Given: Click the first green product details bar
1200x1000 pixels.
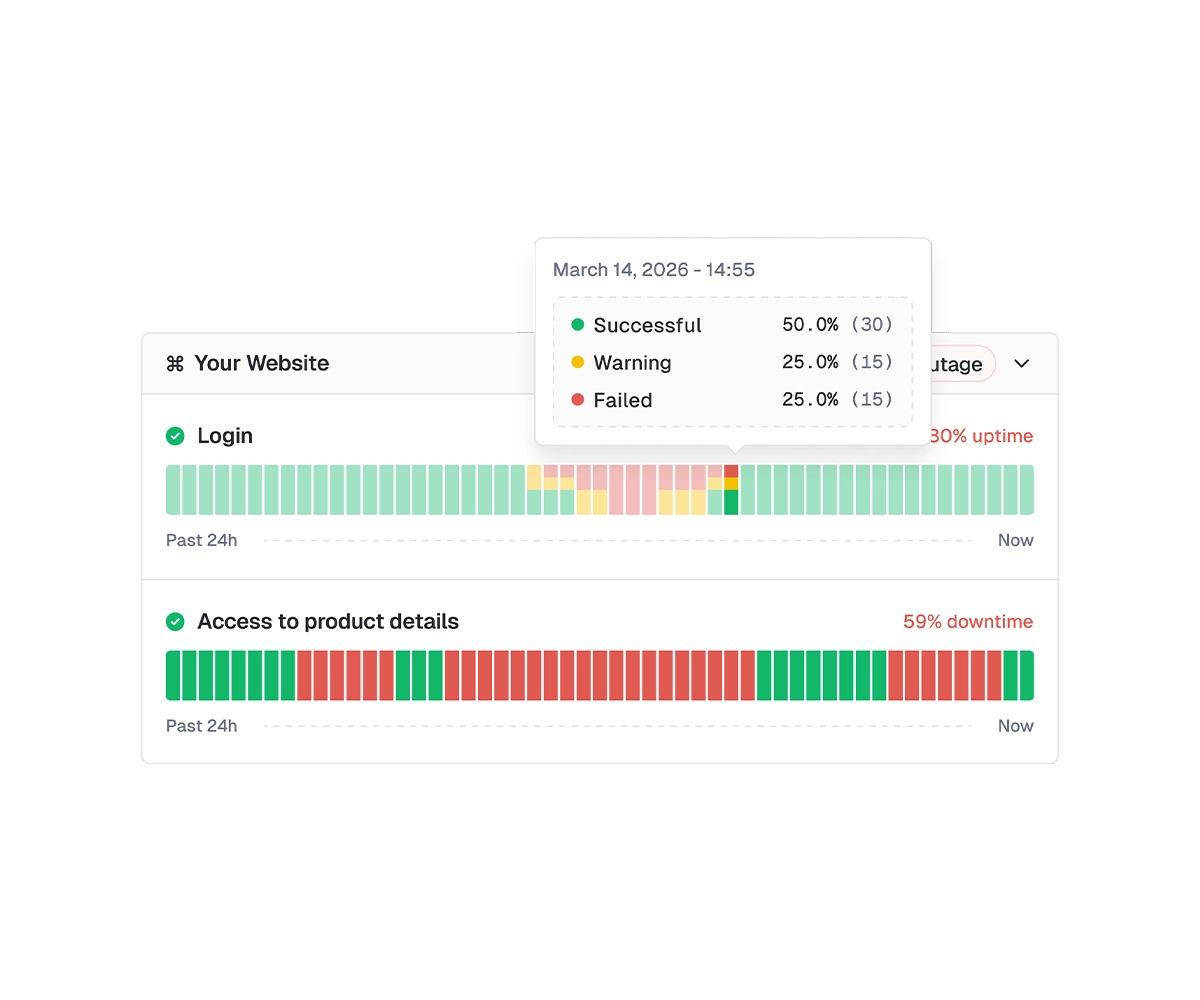Looking at the screenshot, I should point(173,676).
